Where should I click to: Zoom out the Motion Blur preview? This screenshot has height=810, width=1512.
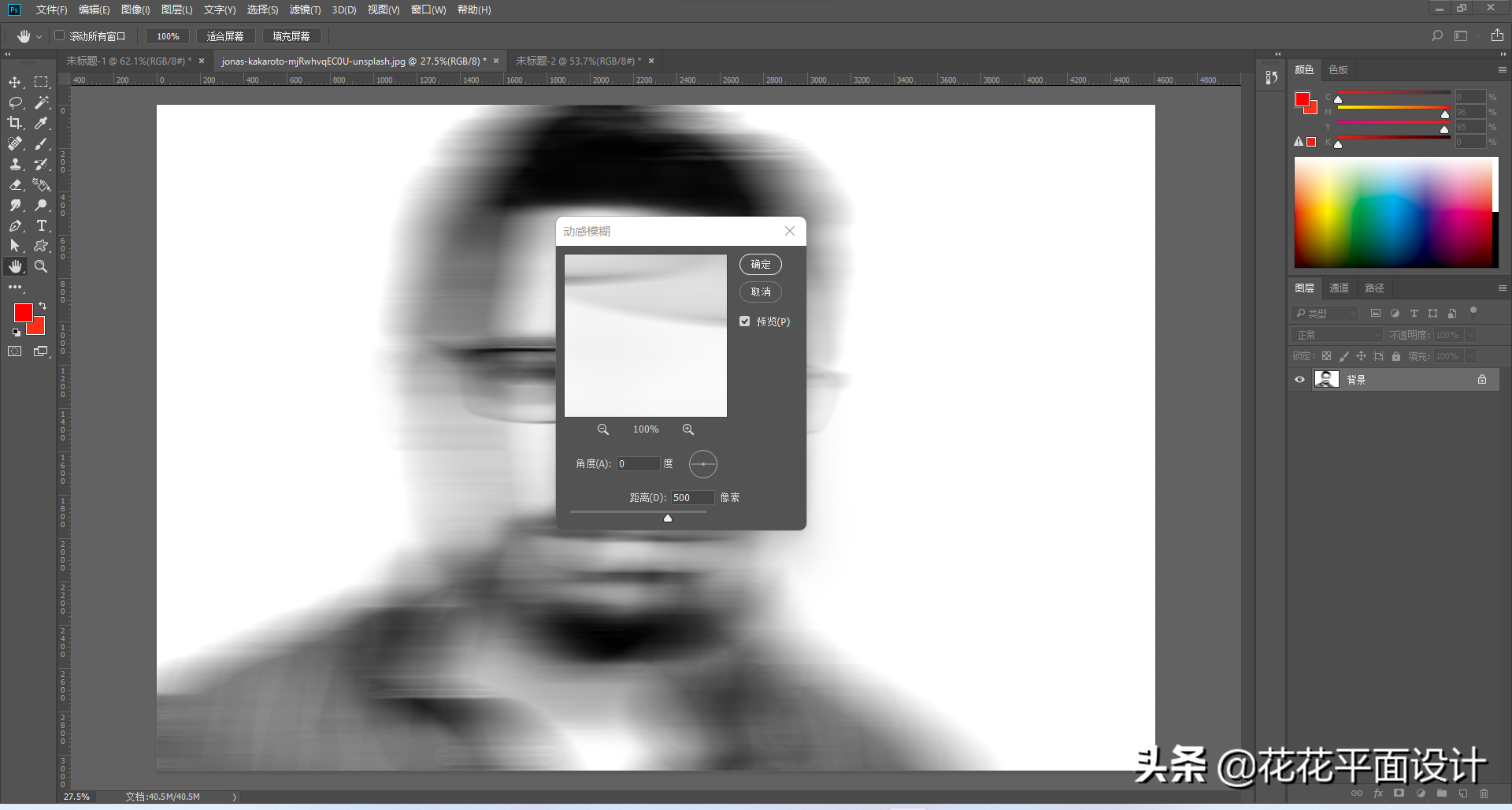click(x=603, y=429)
